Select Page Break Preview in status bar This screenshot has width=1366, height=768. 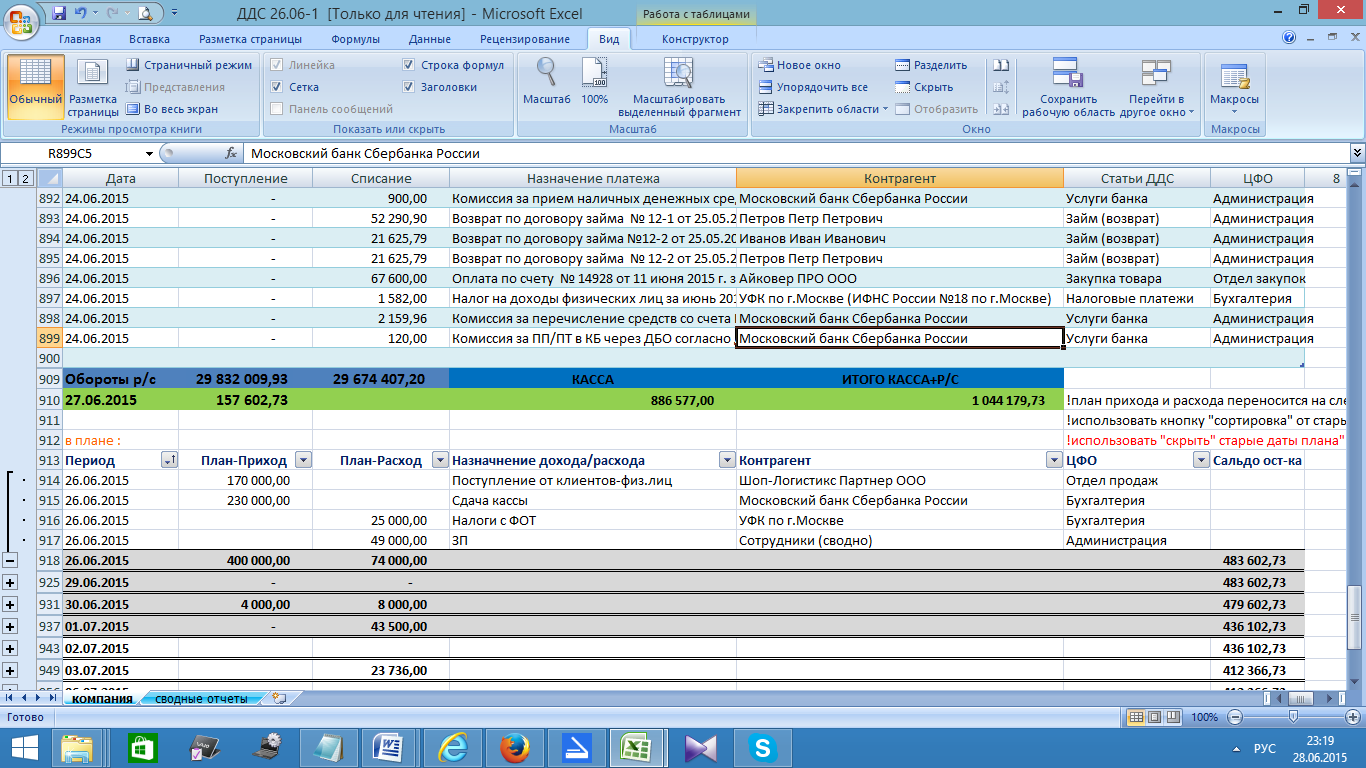click(x=1171, y=717)
